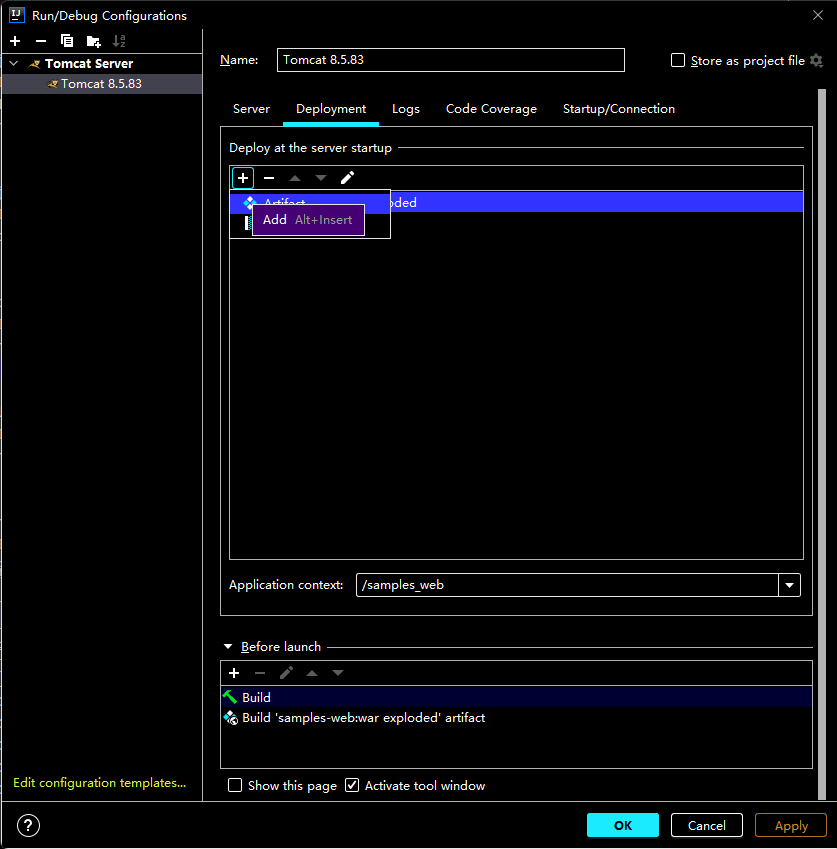This screenshot has height=849, width=837.
Task: Collapse the Before launch section
Action: 228,646
